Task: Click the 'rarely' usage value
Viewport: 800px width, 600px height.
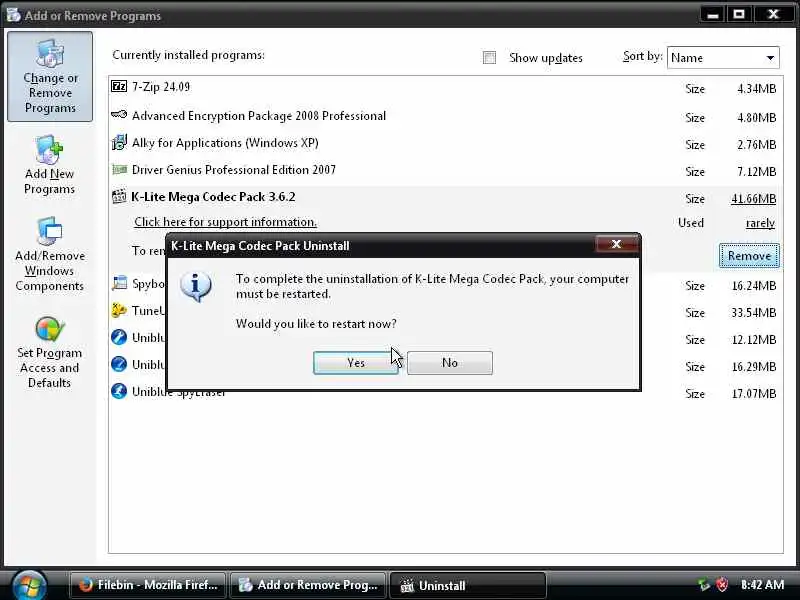Action: [x=760, y=223]
